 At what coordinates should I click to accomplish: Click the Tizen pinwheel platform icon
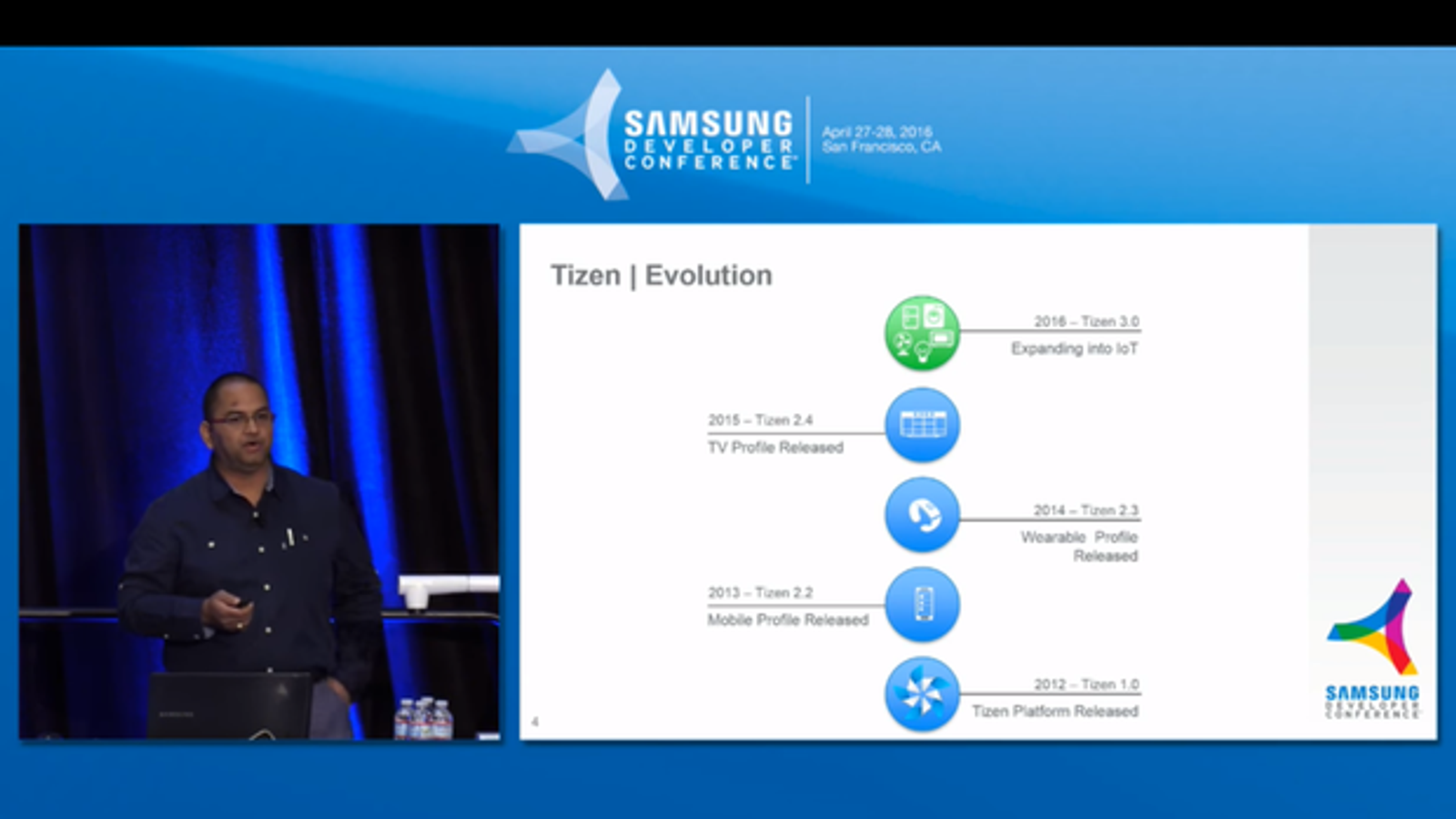[922, 694]
